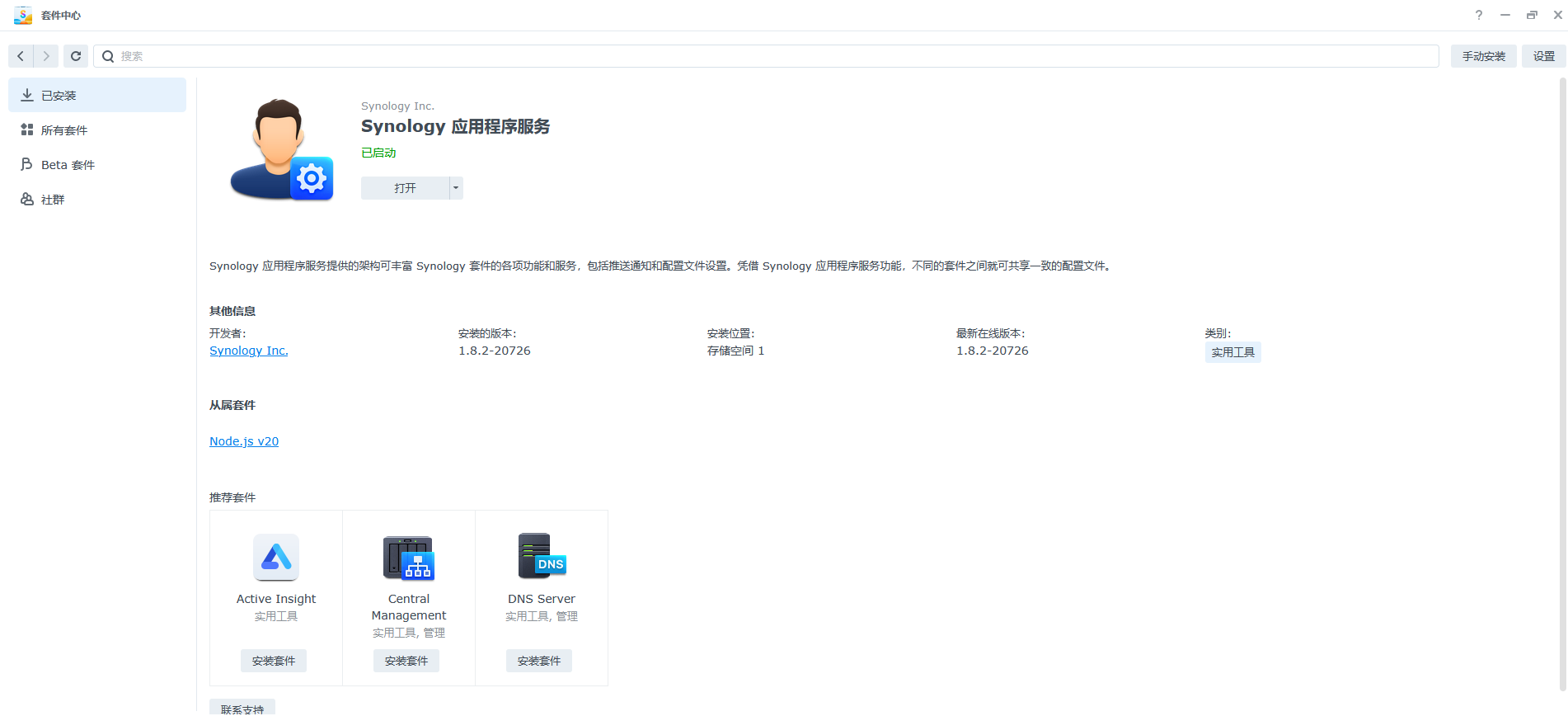Select 所有套件 in the sidebar
Viewport: 1568px width, 716px height.
pos(97,130)
